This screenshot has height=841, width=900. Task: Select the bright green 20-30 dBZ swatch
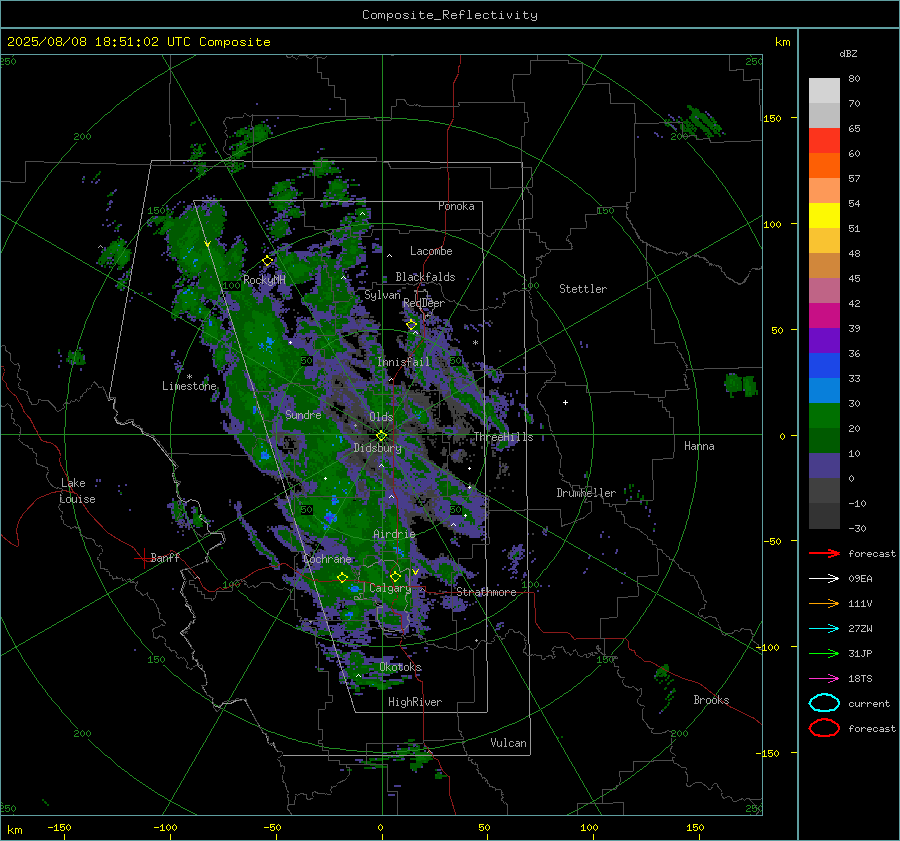(x=824, y=416)
